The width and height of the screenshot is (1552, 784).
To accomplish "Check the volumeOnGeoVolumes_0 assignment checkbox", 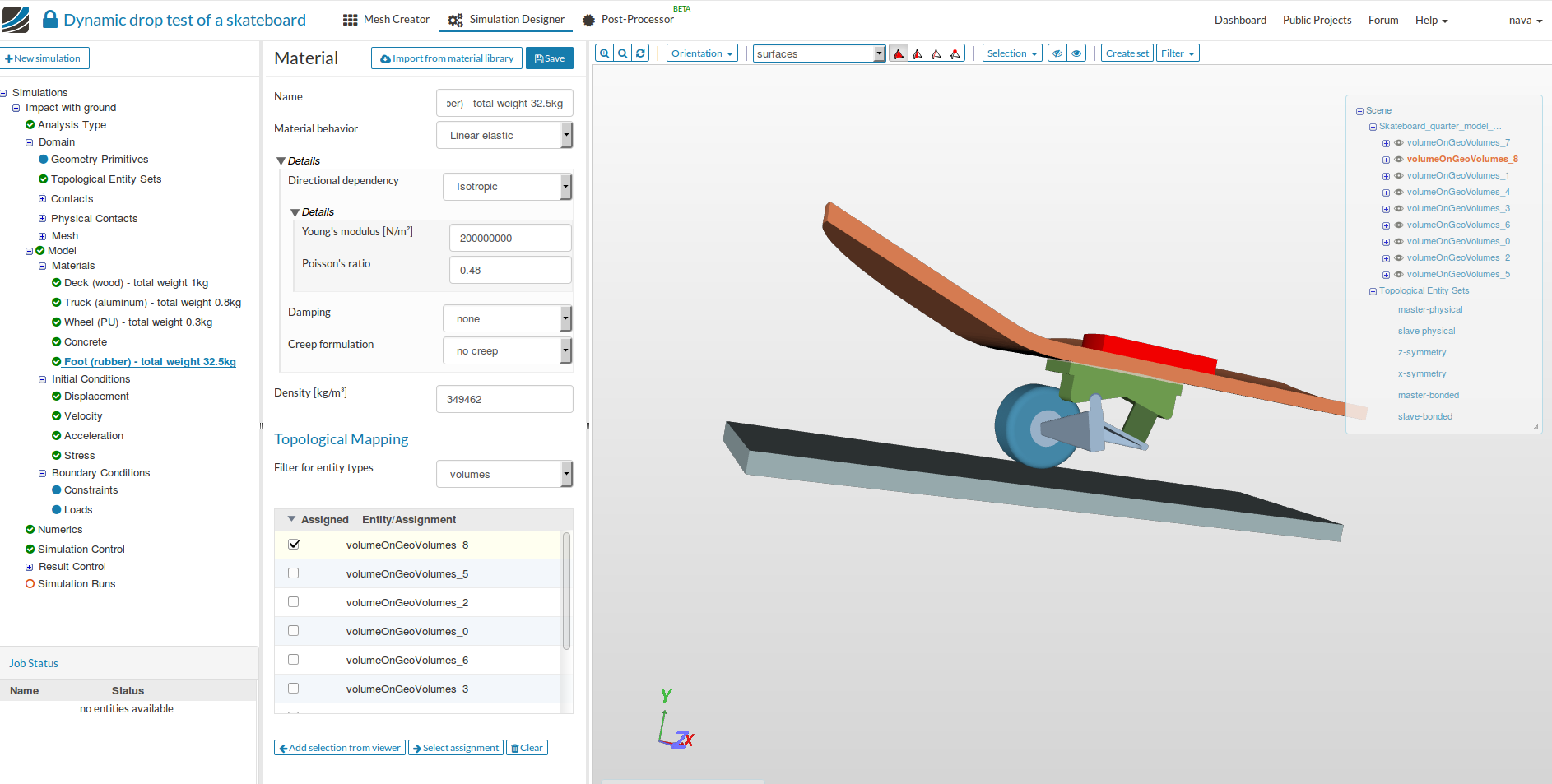I will coord(294,631).
